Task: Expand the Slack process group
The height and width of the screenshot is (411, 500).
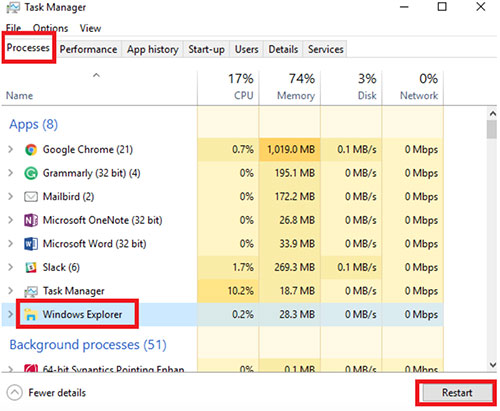Action: coord(11,267)
